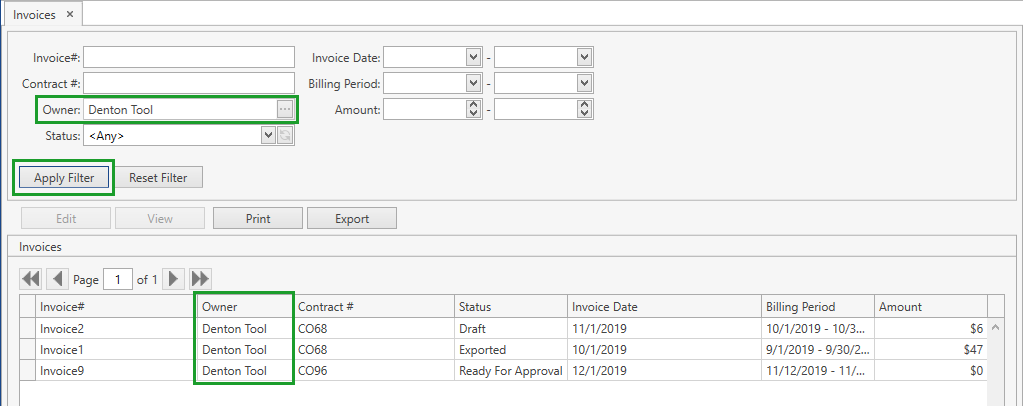Viewport: 1023px width, 406px height.
Task: Go to first page of invoices
Action: pos(30,279)
